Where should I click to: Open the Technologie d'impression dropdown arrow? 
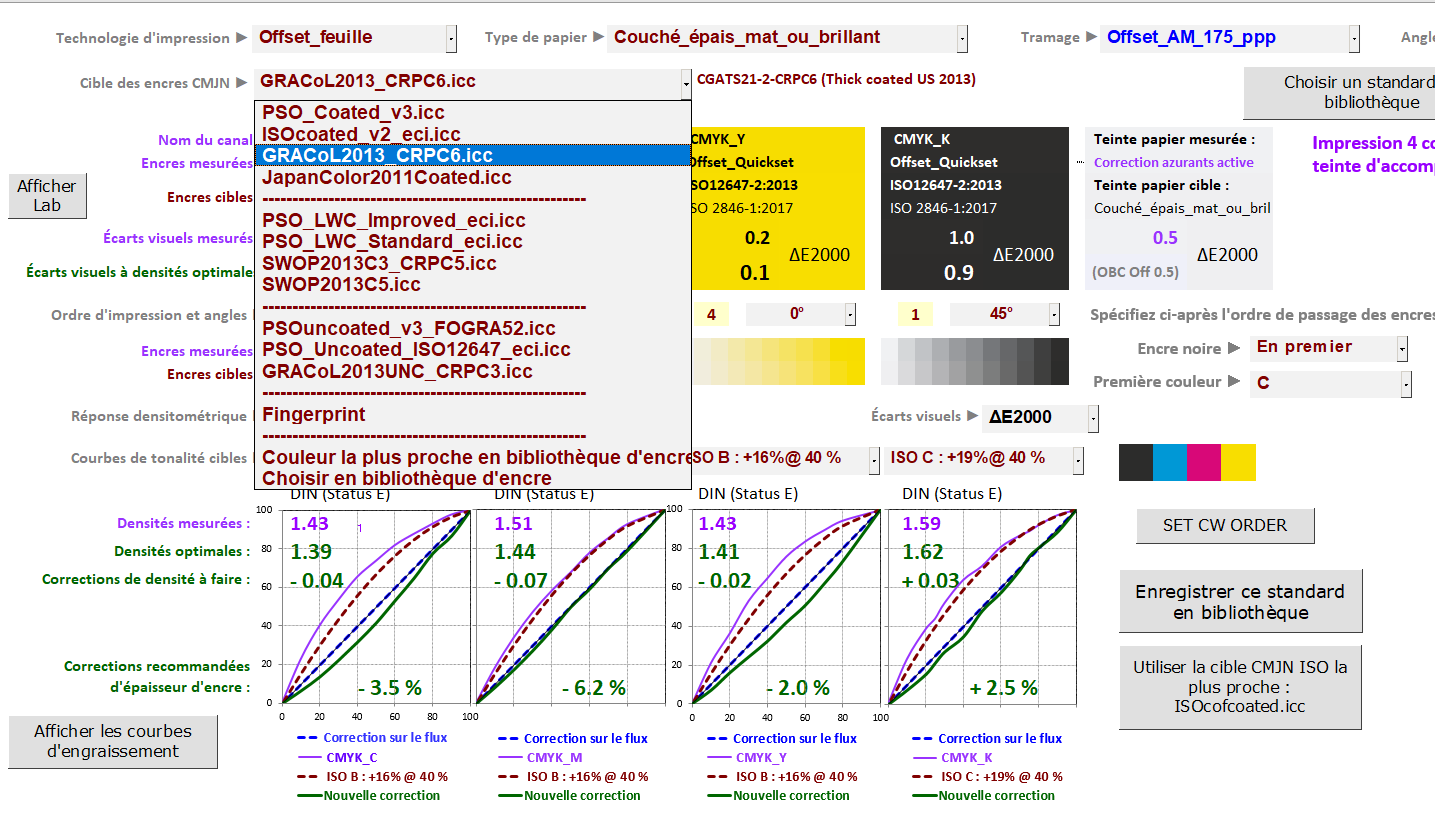click(x=451, y=38)
